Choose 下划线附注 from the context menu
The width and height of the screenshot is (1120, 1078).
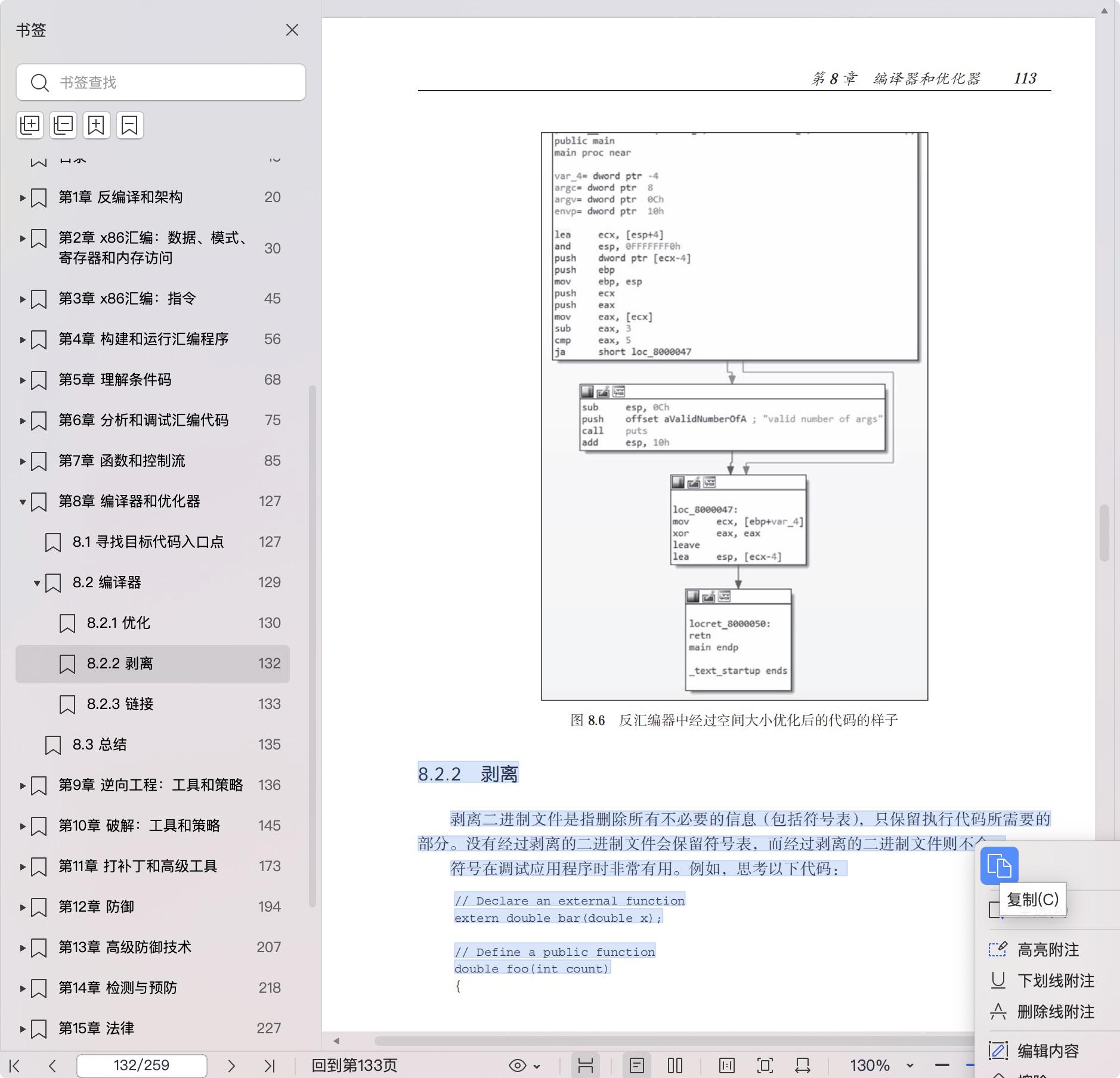coord(1055,981)
